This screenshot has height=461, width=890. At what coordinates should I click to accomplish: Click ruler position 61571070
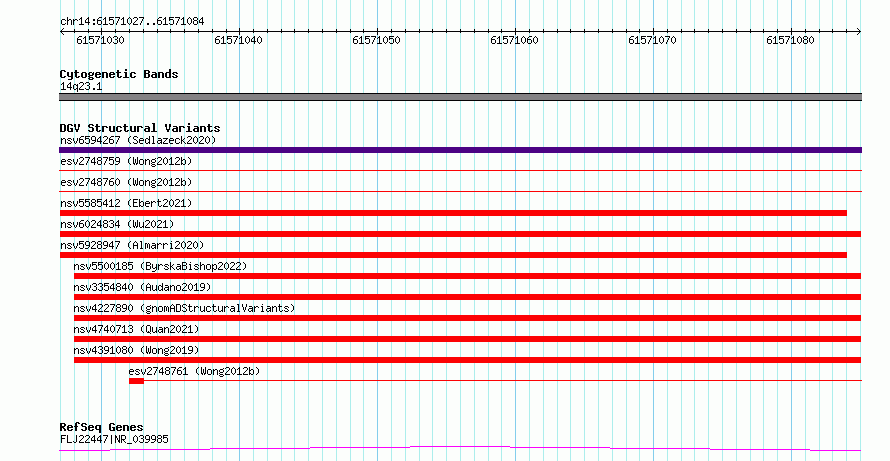pos(652,40)
